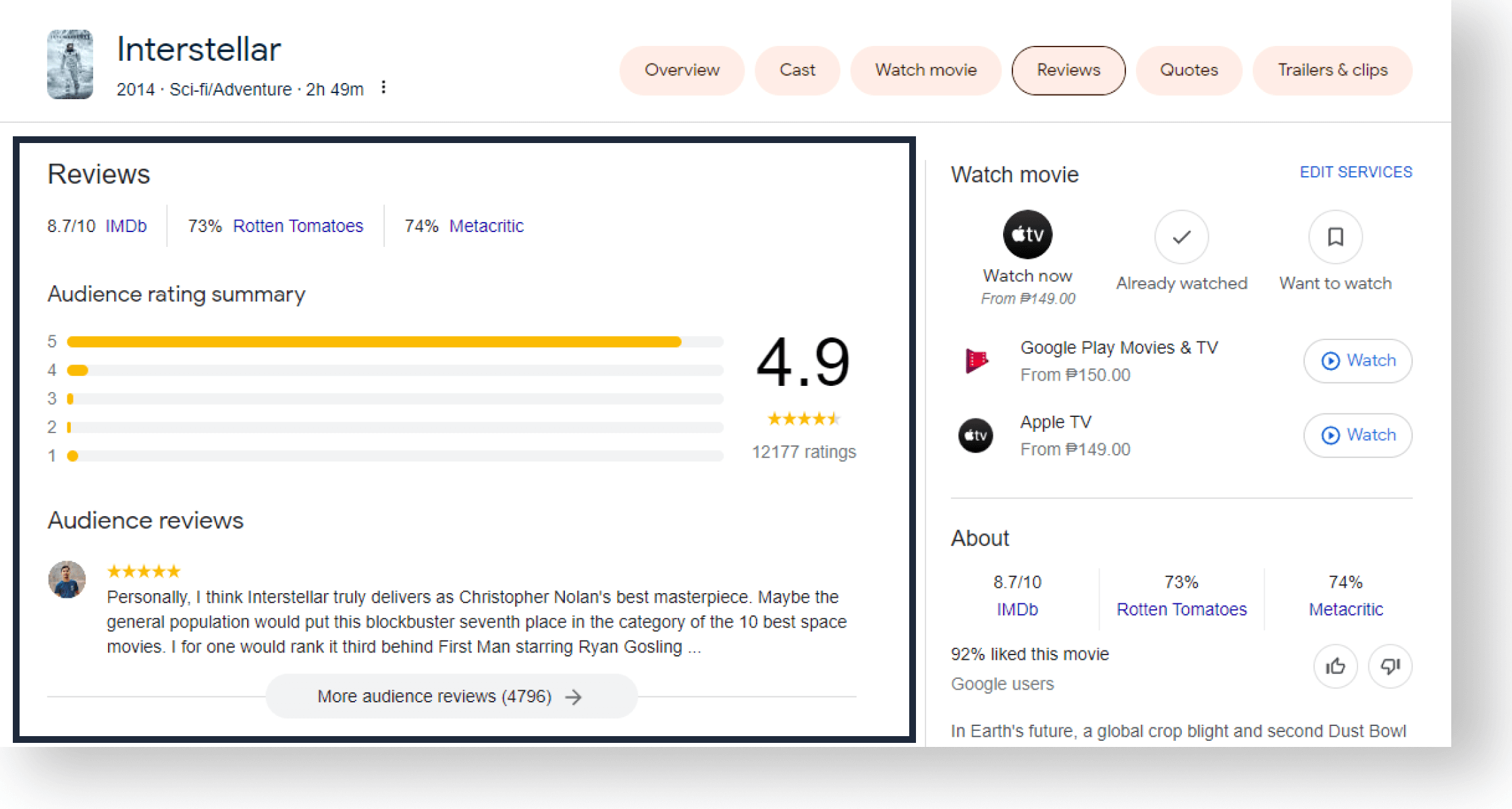Open the truncated review ending with ellipsis
Image resolution: width=1512 pixels, height=809 pixels.
(x=473, y=621)
